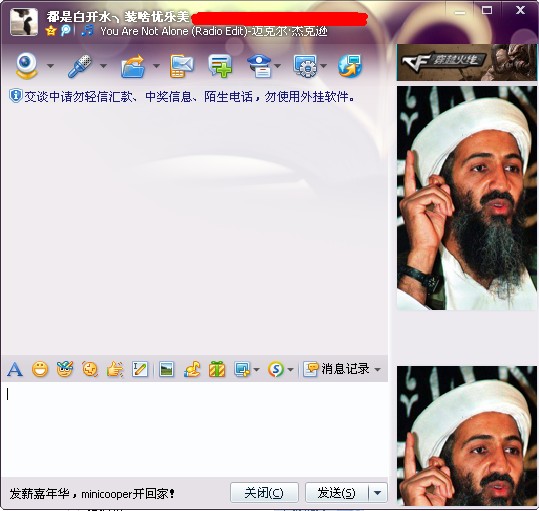Click the monitor with gear application icon

(x=305, y=66)
